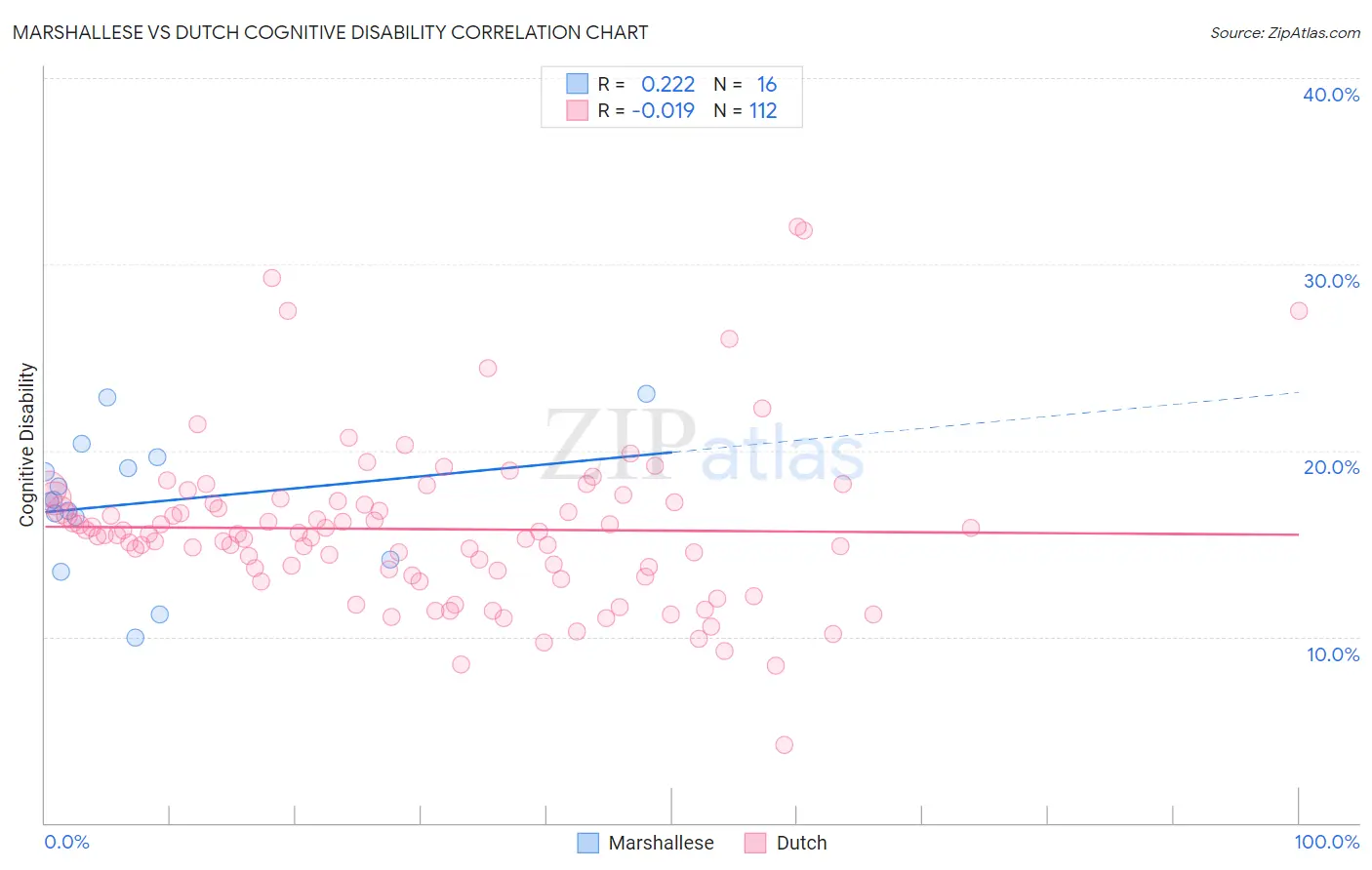Click the Dutch legend swatch at bottom

[755, 843]
